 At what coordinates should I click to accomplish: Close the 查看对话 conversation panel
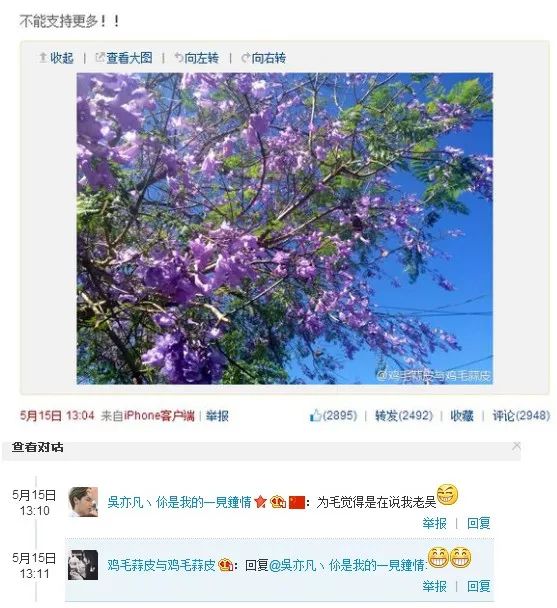[x=516, y=446]
